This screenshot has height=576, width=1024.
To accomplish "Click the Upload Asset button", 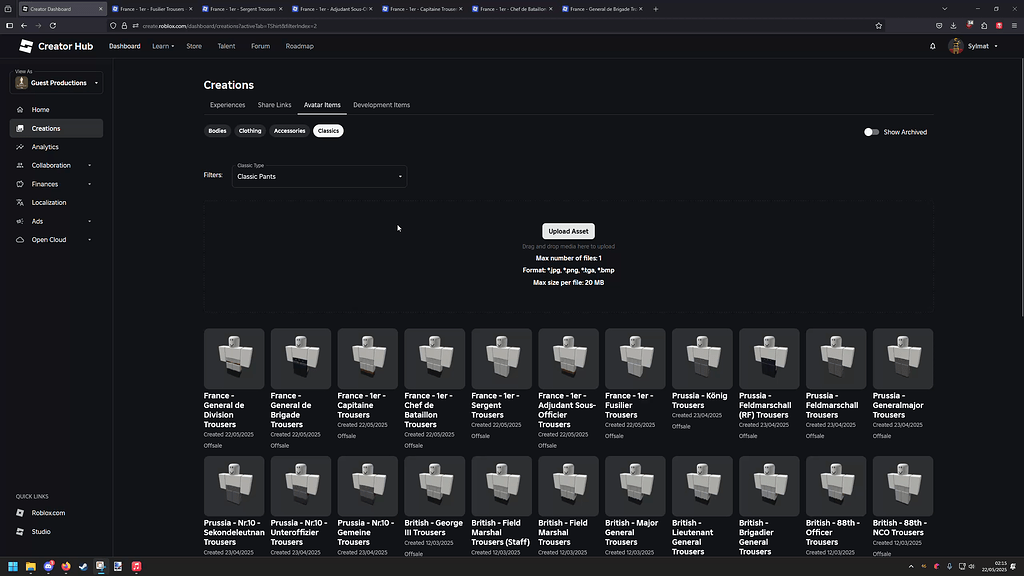I will tap(568, 231).
